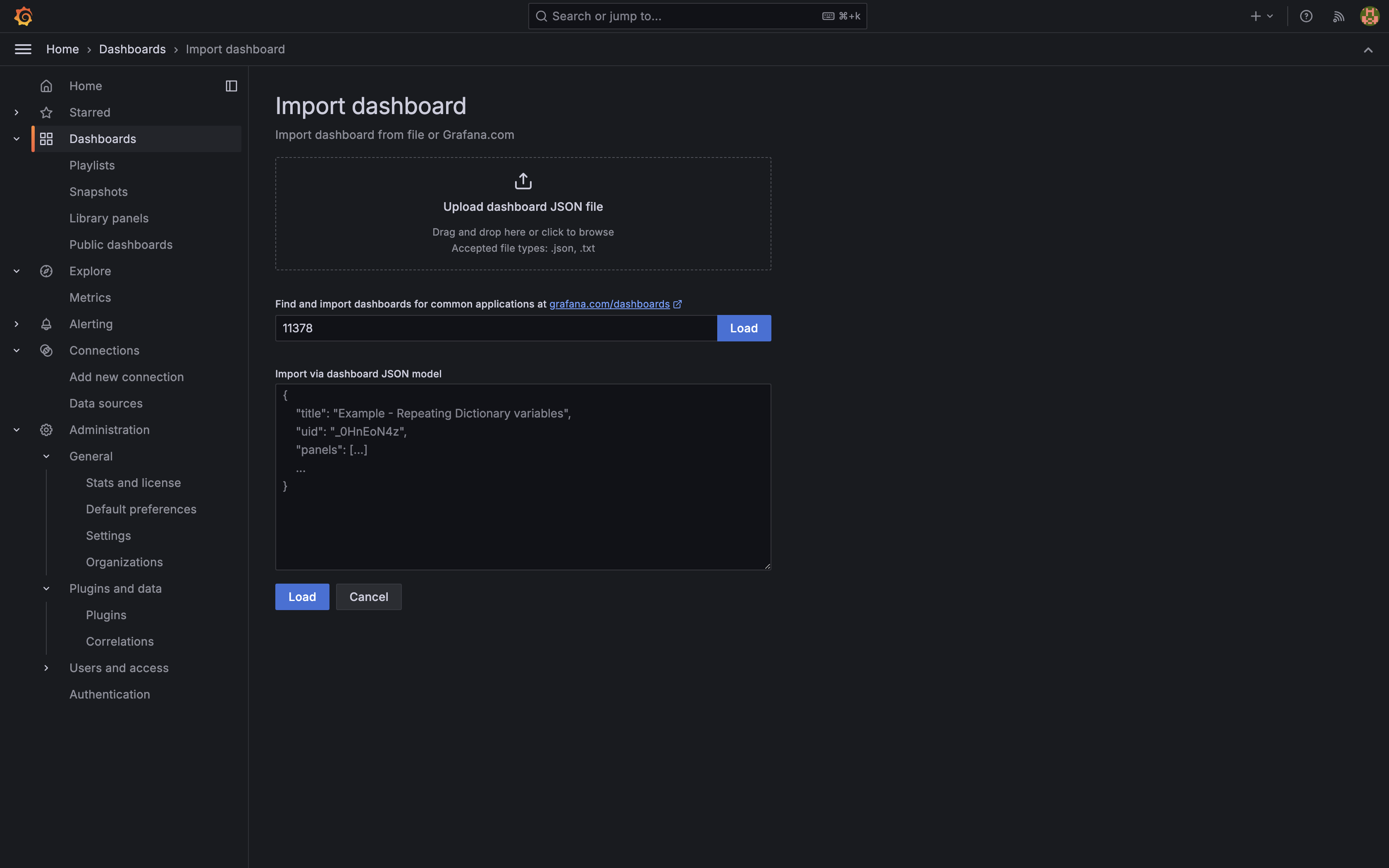Click the Administration gear icon
The width and height of the screenshot is (1389, 868).
46,430
